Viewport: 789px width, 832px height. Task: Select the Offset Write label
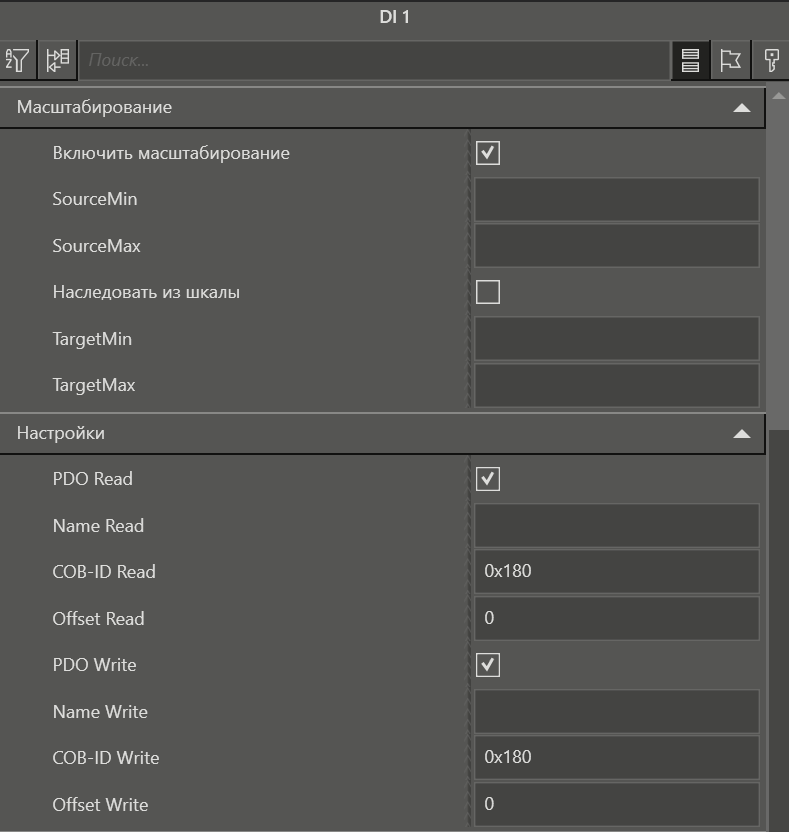click(x=100, y=804)
